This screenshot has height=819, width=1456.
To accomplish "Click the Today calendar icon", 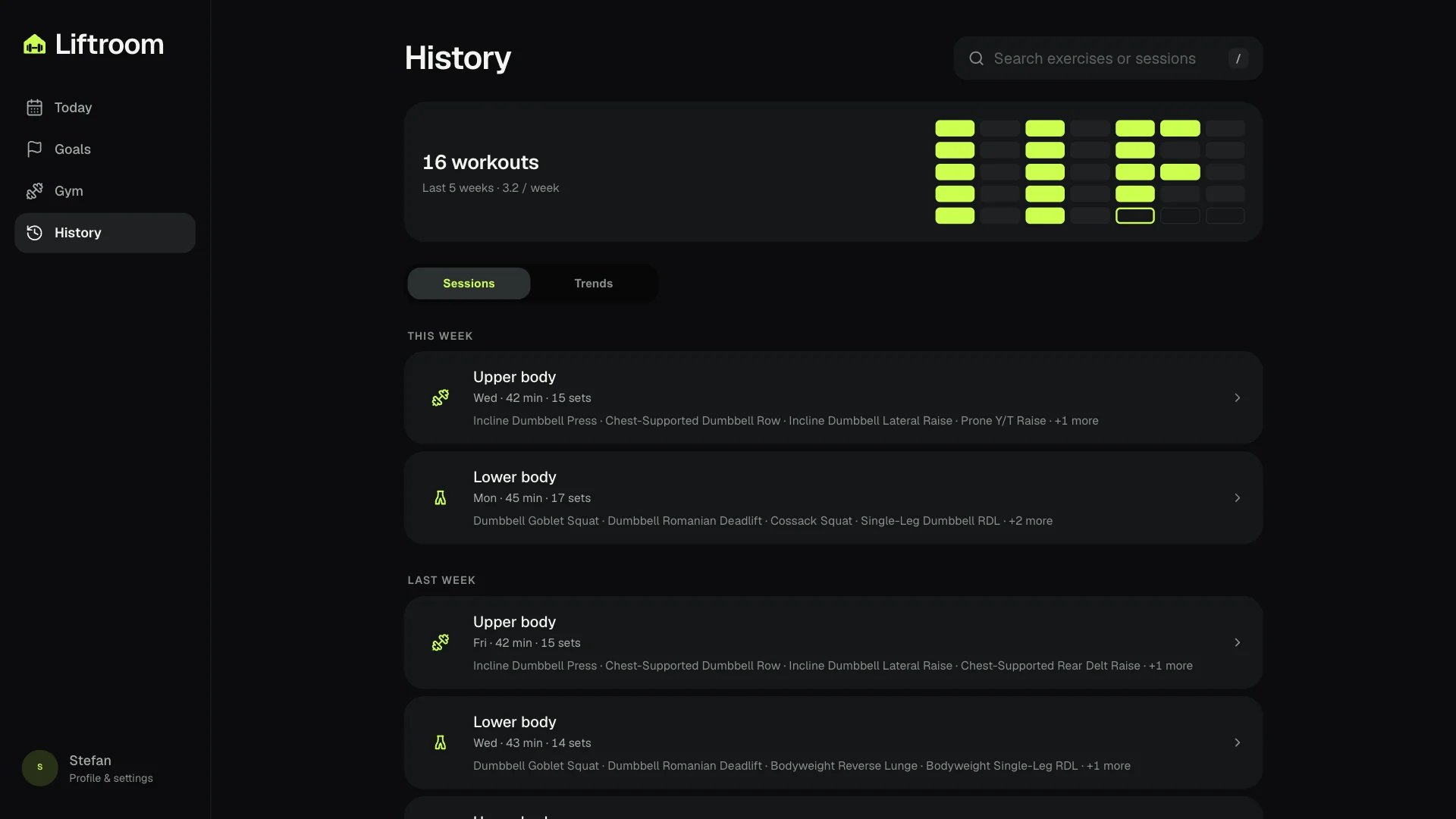I will click(34, 108).
